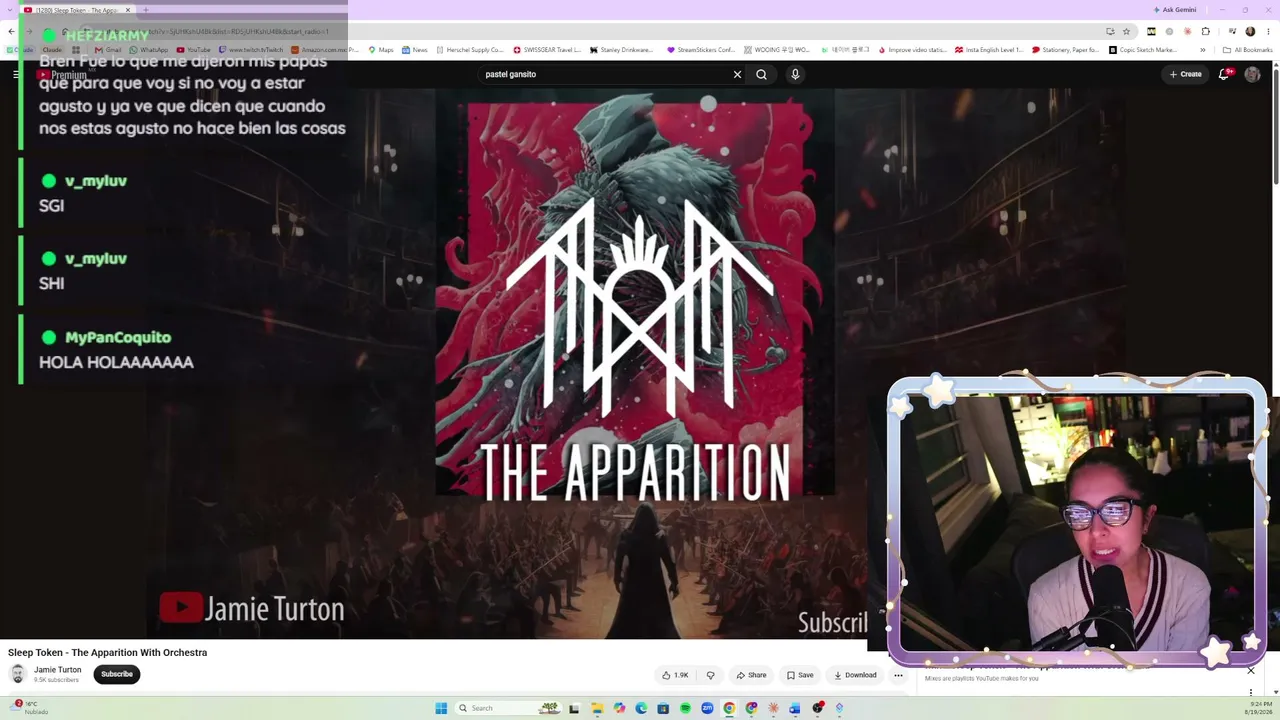This screenshot has width=1280, height=720.
Task: Open the Copic Sketch Marker bookmark
Action: pyautogui.click(x=1143, y=50)
